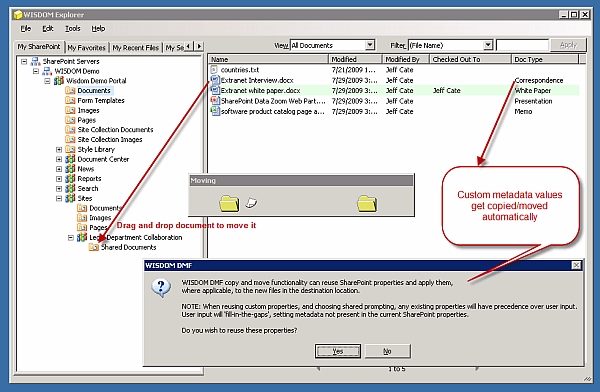Expand the Style Library node
The height and width of the screenshot is (392, 600).
click(59, 149)
